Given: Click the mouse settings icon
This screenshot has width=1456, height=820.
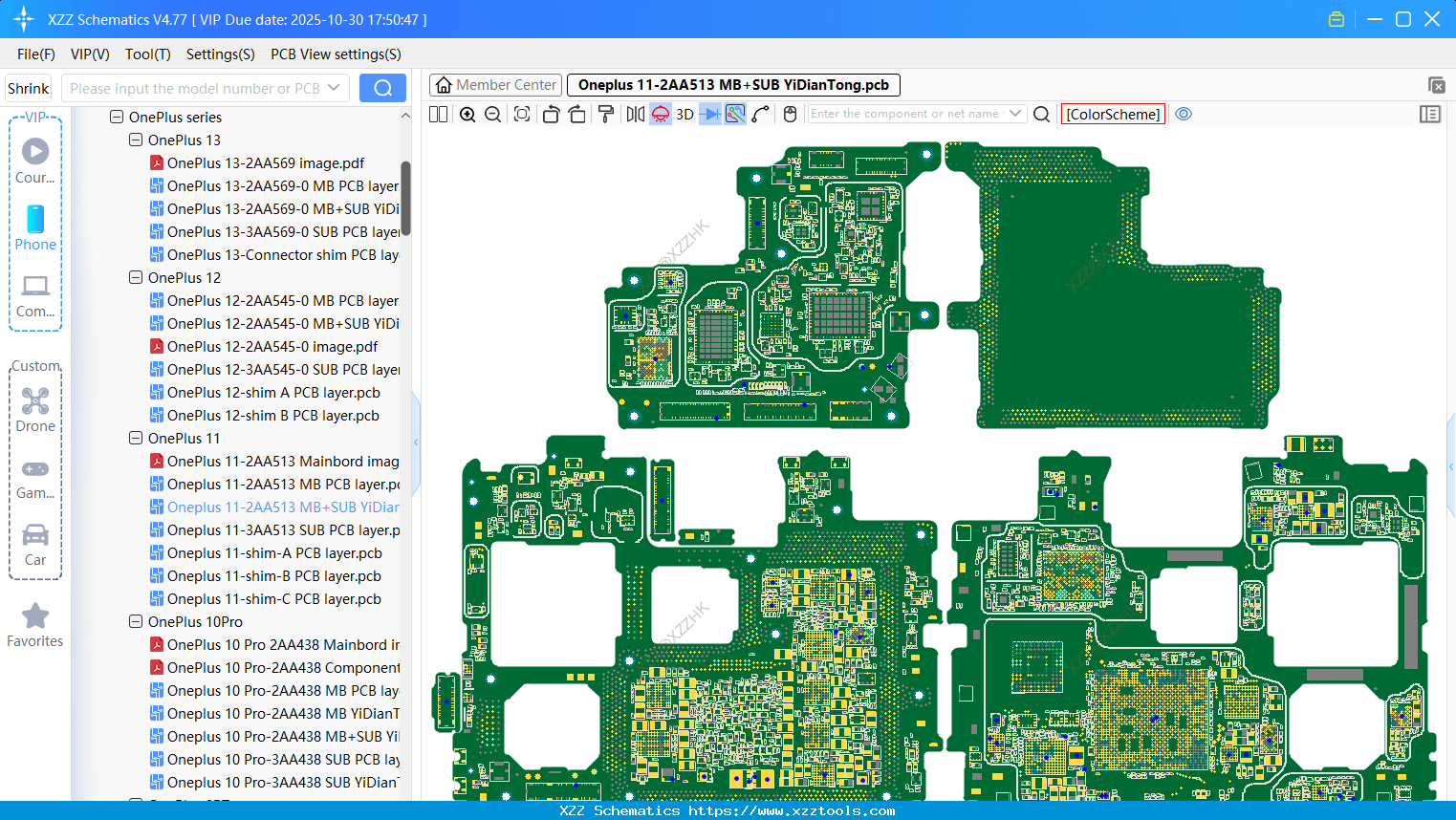Looking at the screenshot, I should pos(790,115).
